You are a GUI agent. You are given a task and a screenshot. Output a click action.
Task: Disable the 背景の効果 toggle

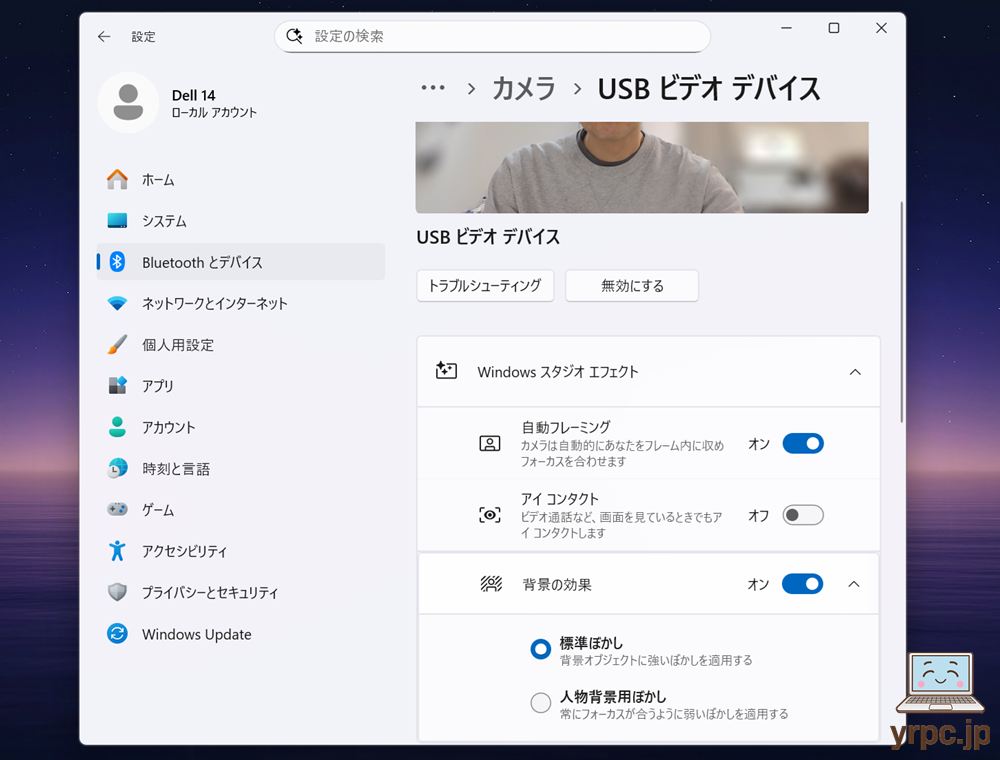pyautogui.click(x=802, y=584)
